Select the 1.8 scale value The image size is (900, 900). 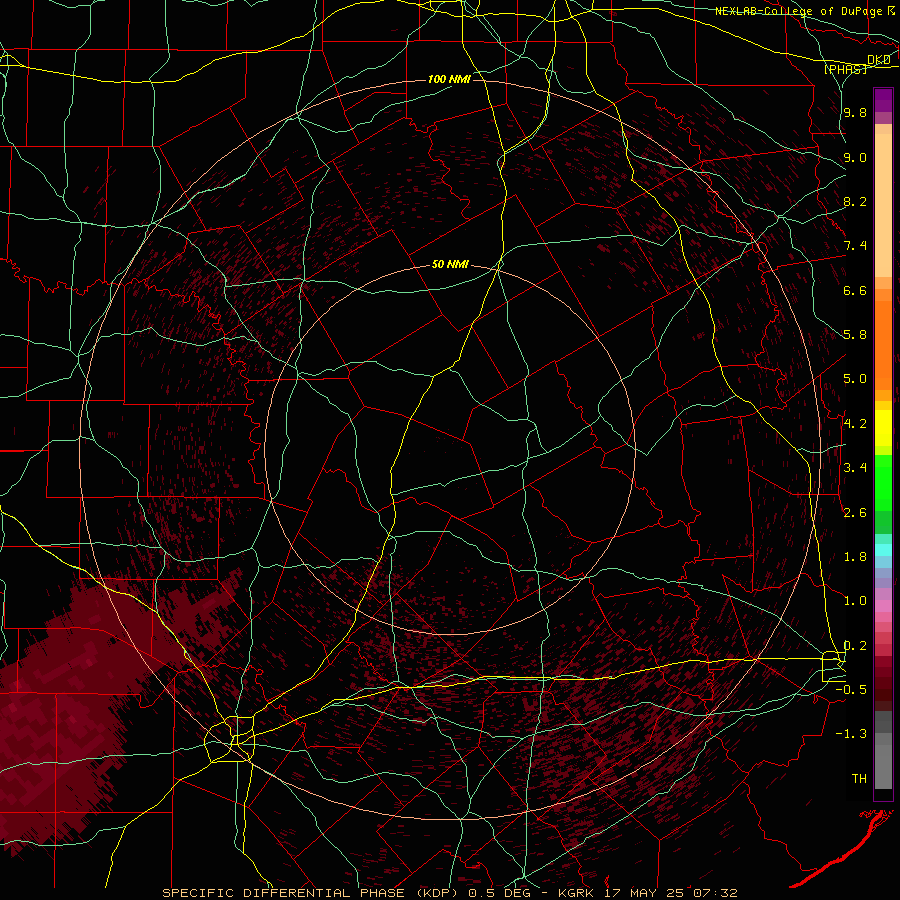pos(855,557)
